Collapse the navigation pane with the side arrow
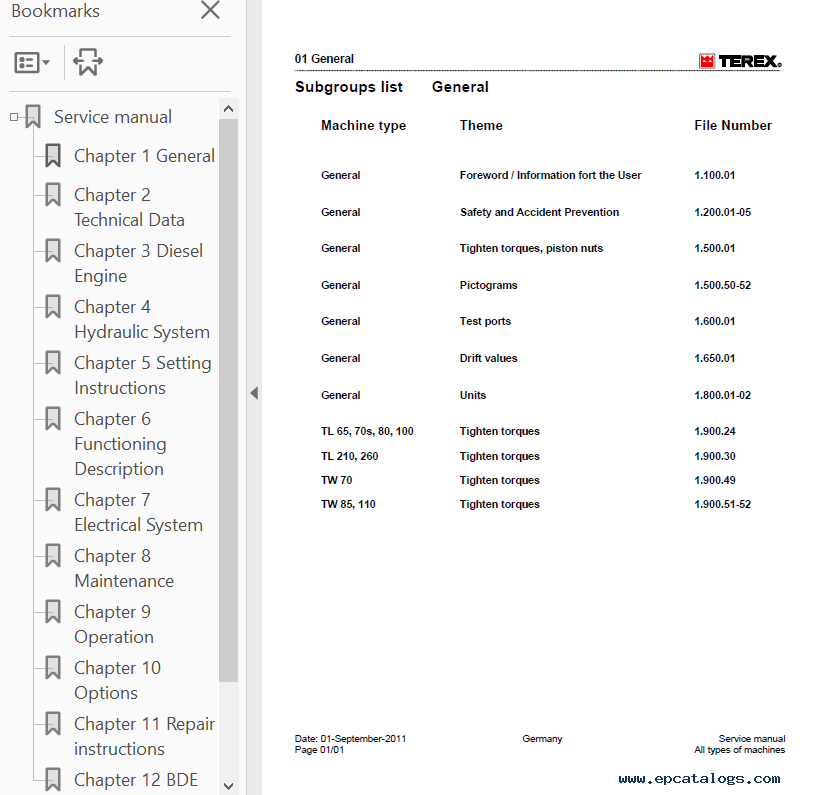 (x=254, y=393)
